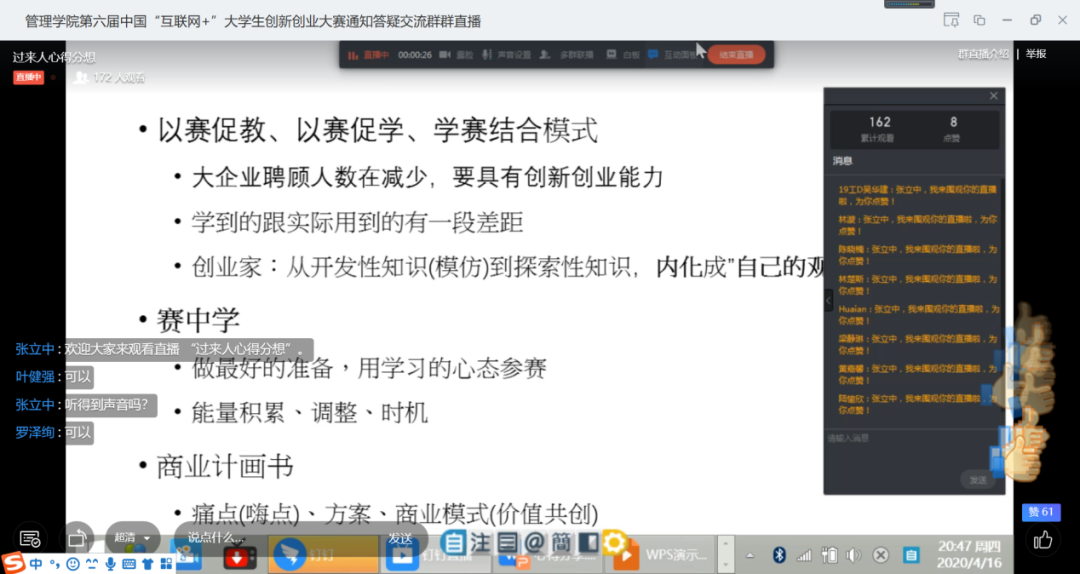The width and height of the screenshot is (1080, 574).
Task: Open the 超清 video quality dropdown
Action: coord(132,538)
